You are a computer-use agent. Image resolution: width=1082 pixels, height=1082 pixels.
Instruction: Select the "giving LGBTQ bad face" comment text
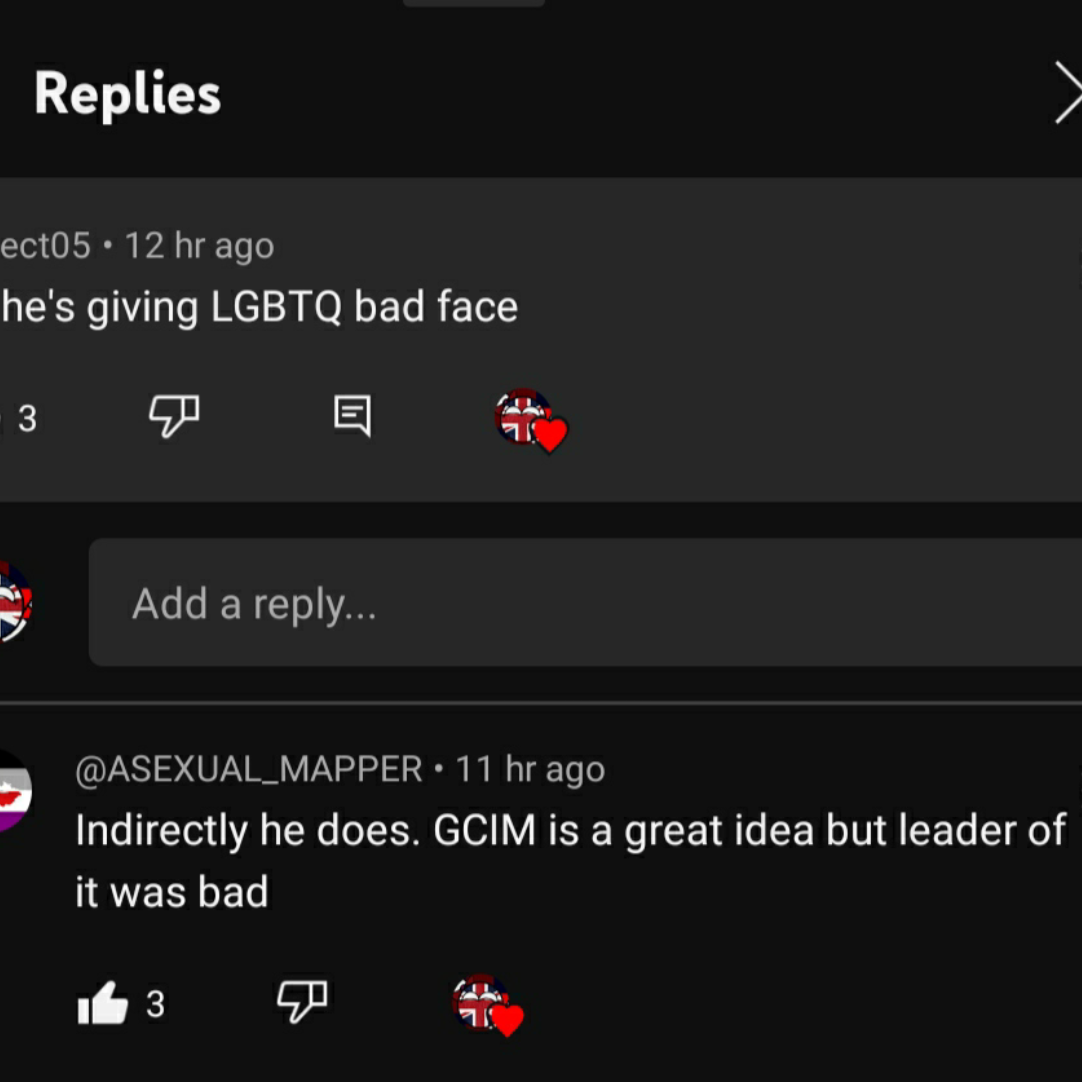[260, 307]
